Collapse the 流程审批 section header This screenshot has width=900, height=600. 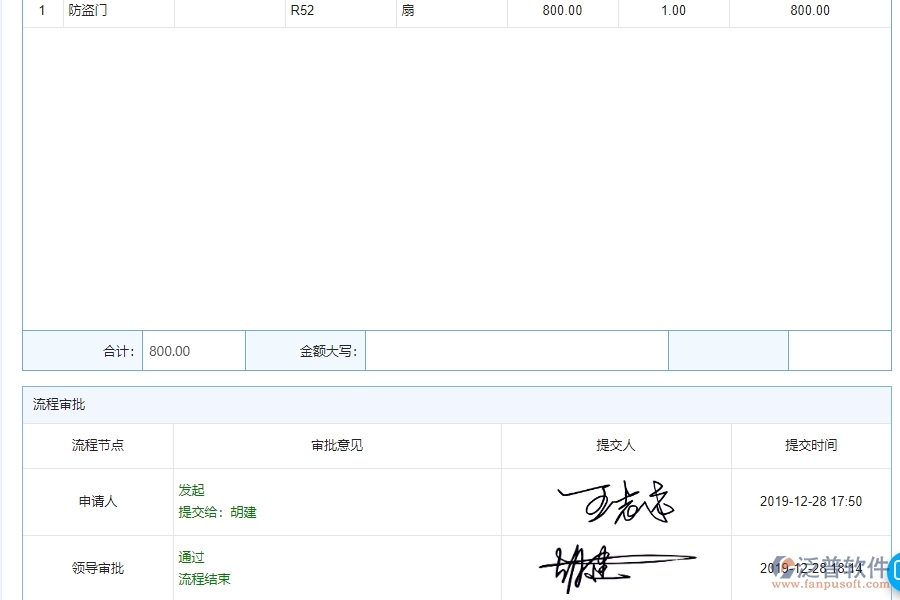coord(57,403)
